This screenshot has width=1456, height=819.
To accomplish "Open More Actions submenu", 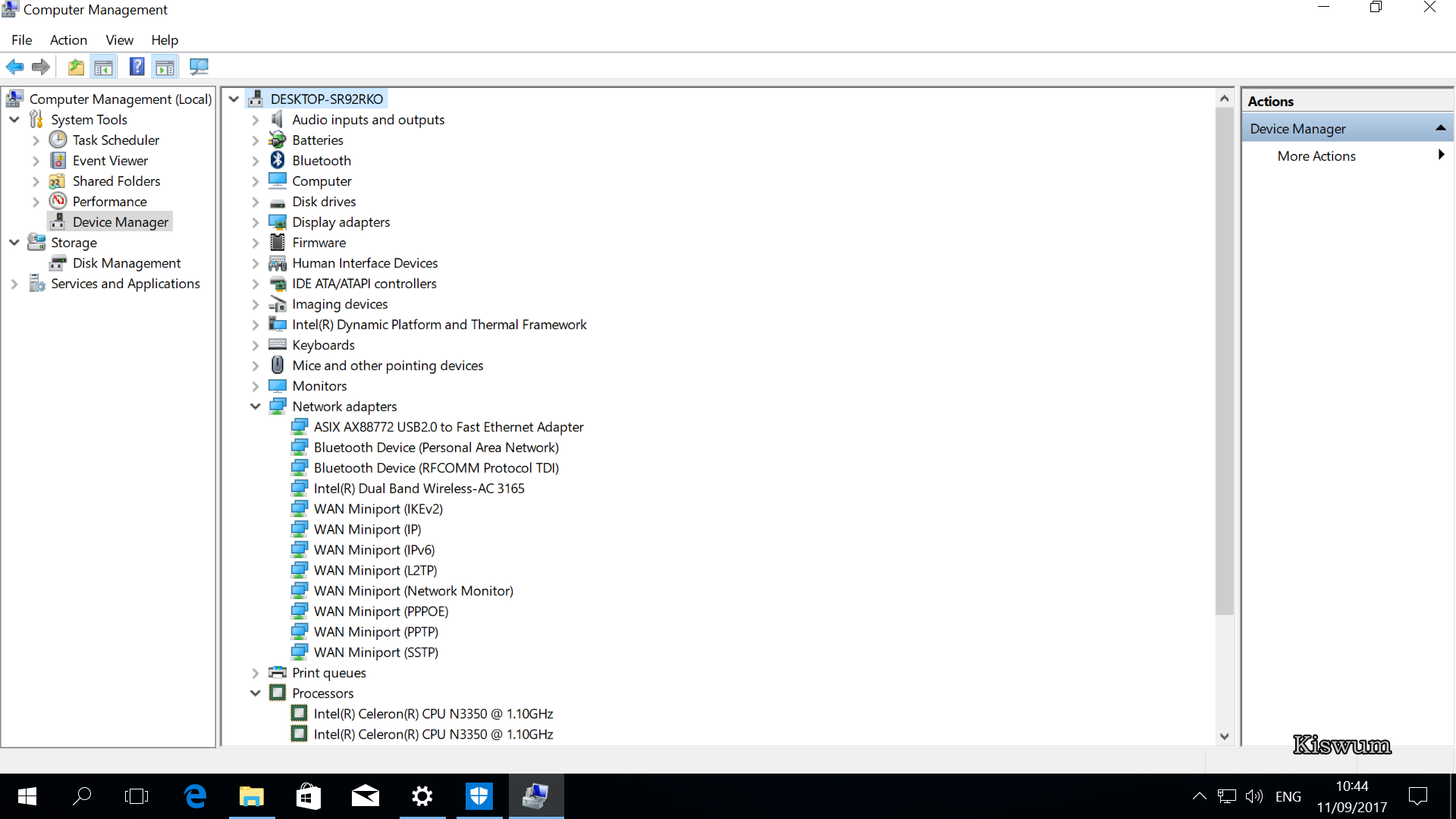I will (x=1347, y=155).
